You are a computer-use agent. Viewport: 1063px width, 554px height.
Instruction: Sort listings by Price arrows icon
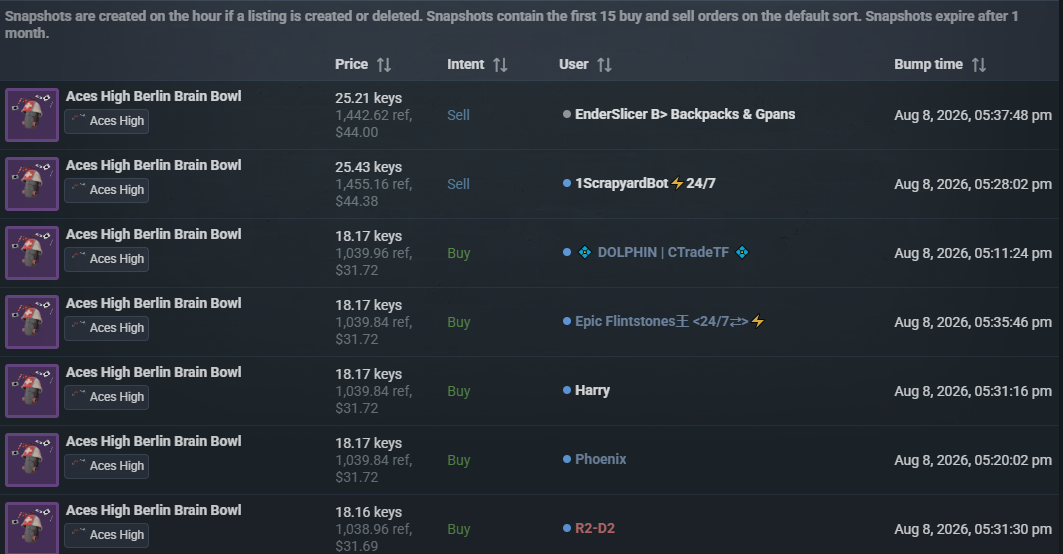(384, 64)
